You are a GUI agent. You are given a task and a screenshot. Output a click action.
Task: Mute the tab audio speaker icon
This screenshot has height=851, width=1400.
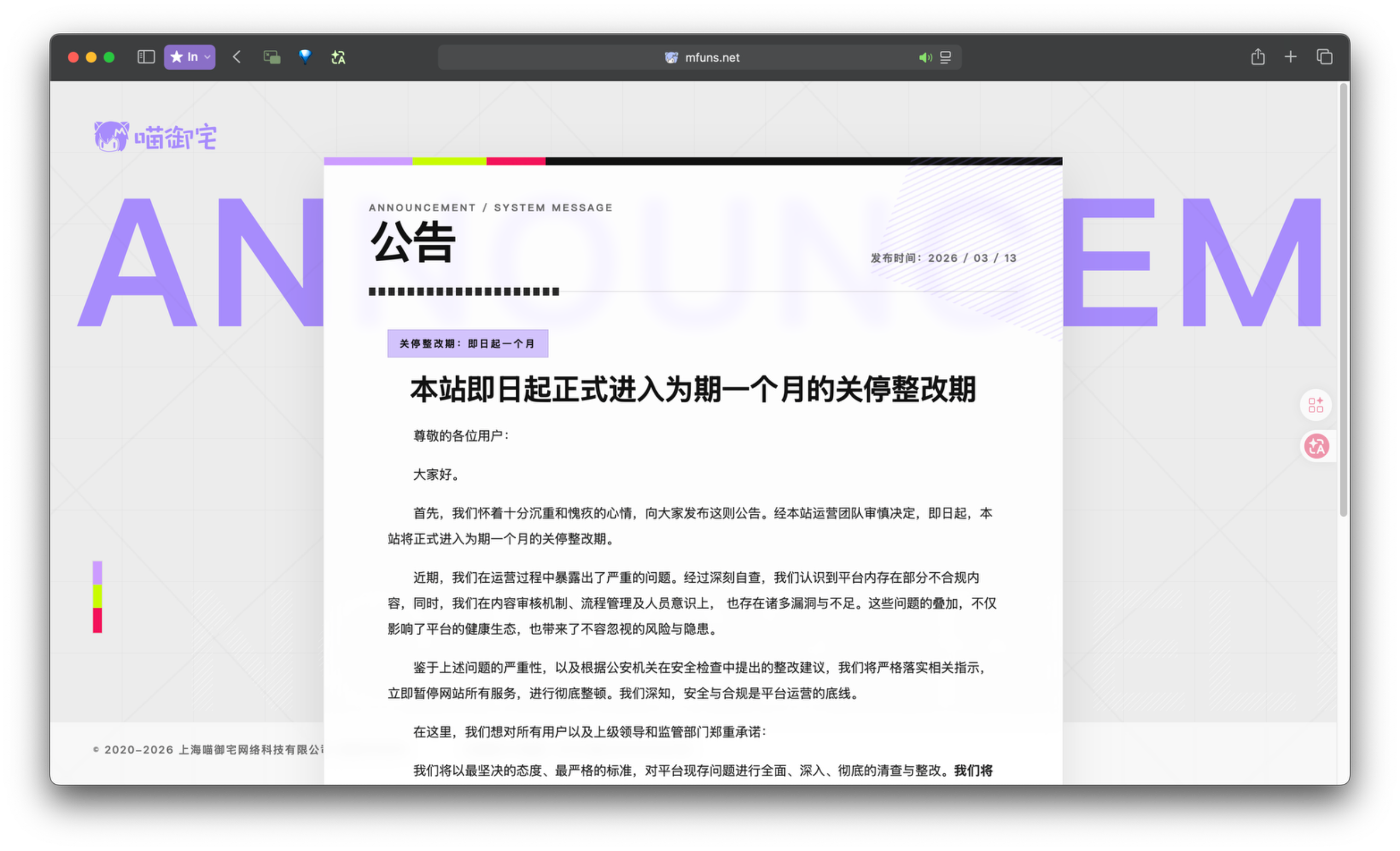925,57
